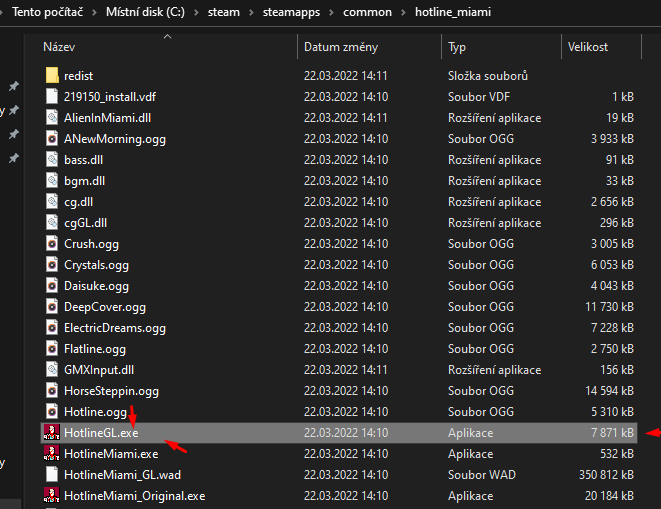Screen dimensions: 661x509
Task: Select the HorseSteppin.ogg audio icon
Action: 52,391
